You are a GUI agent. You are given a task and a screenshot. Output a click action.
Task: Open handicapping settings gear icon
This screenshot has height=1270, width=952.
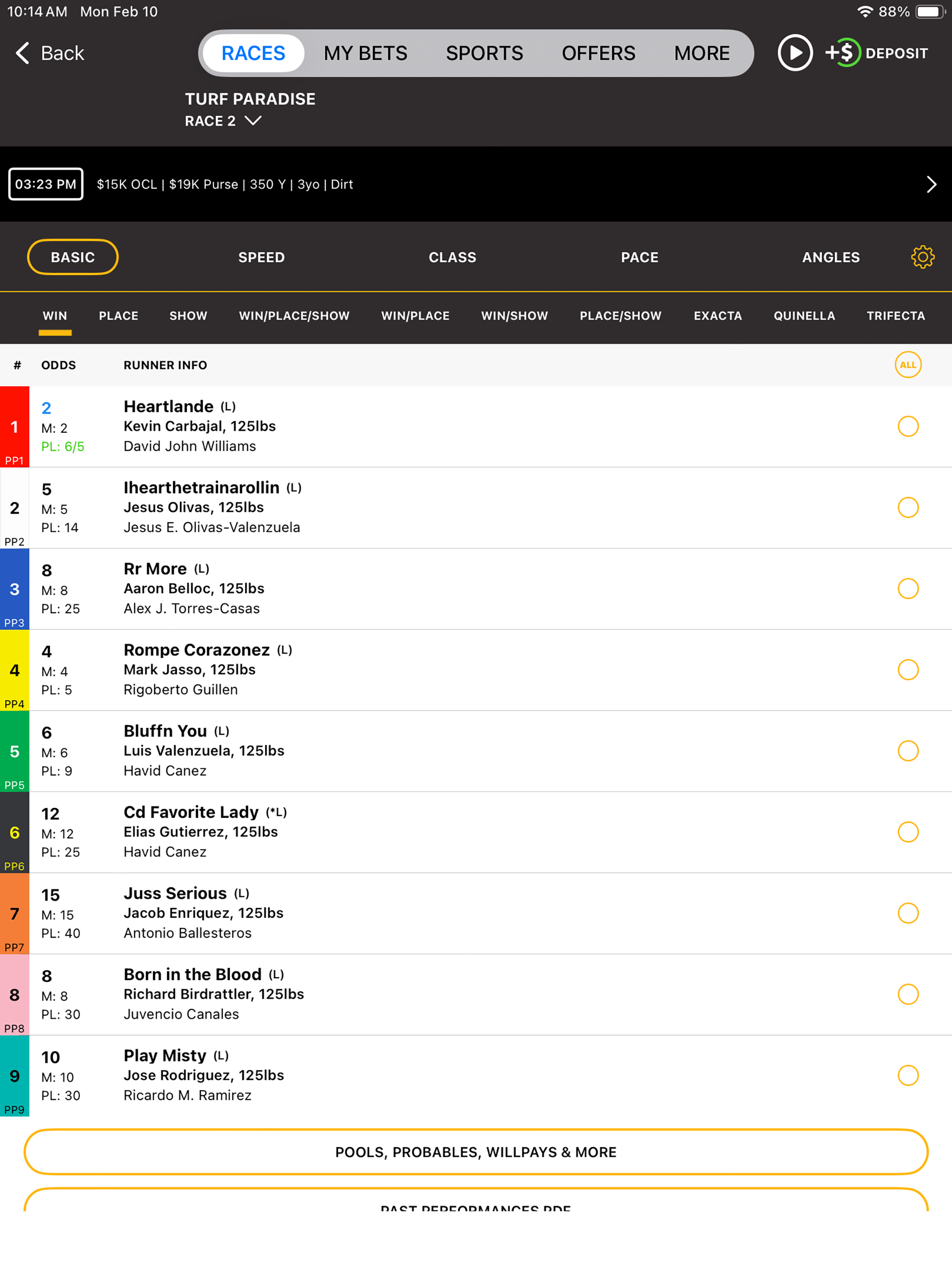tap(922, 257)
